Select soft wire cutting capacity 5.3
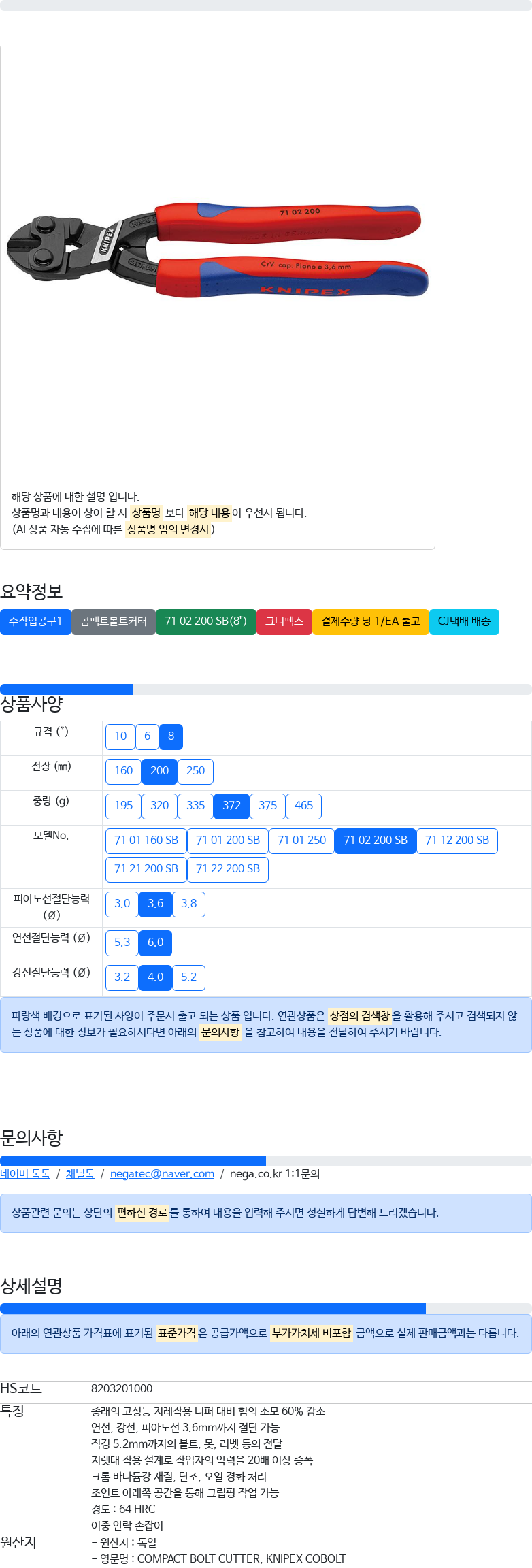The width and height of the screenshot is (532, 1568). coord(122,943)
